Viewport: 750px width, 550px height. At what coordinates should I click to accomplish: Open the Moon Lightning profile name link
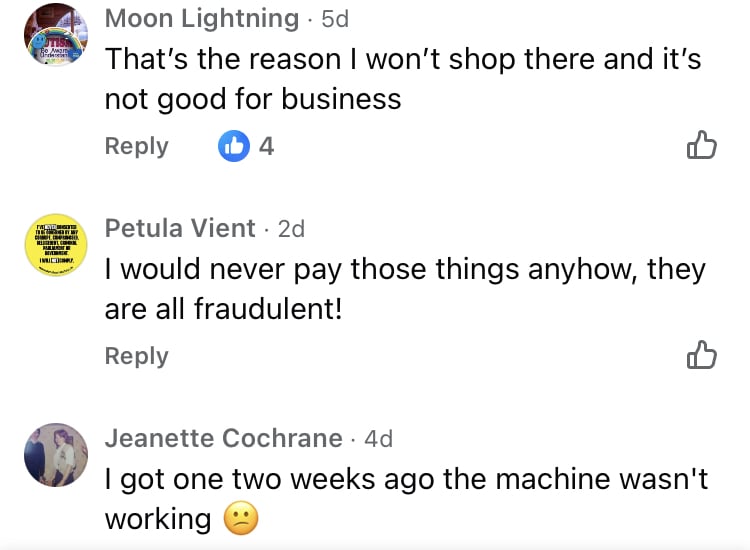202,19
